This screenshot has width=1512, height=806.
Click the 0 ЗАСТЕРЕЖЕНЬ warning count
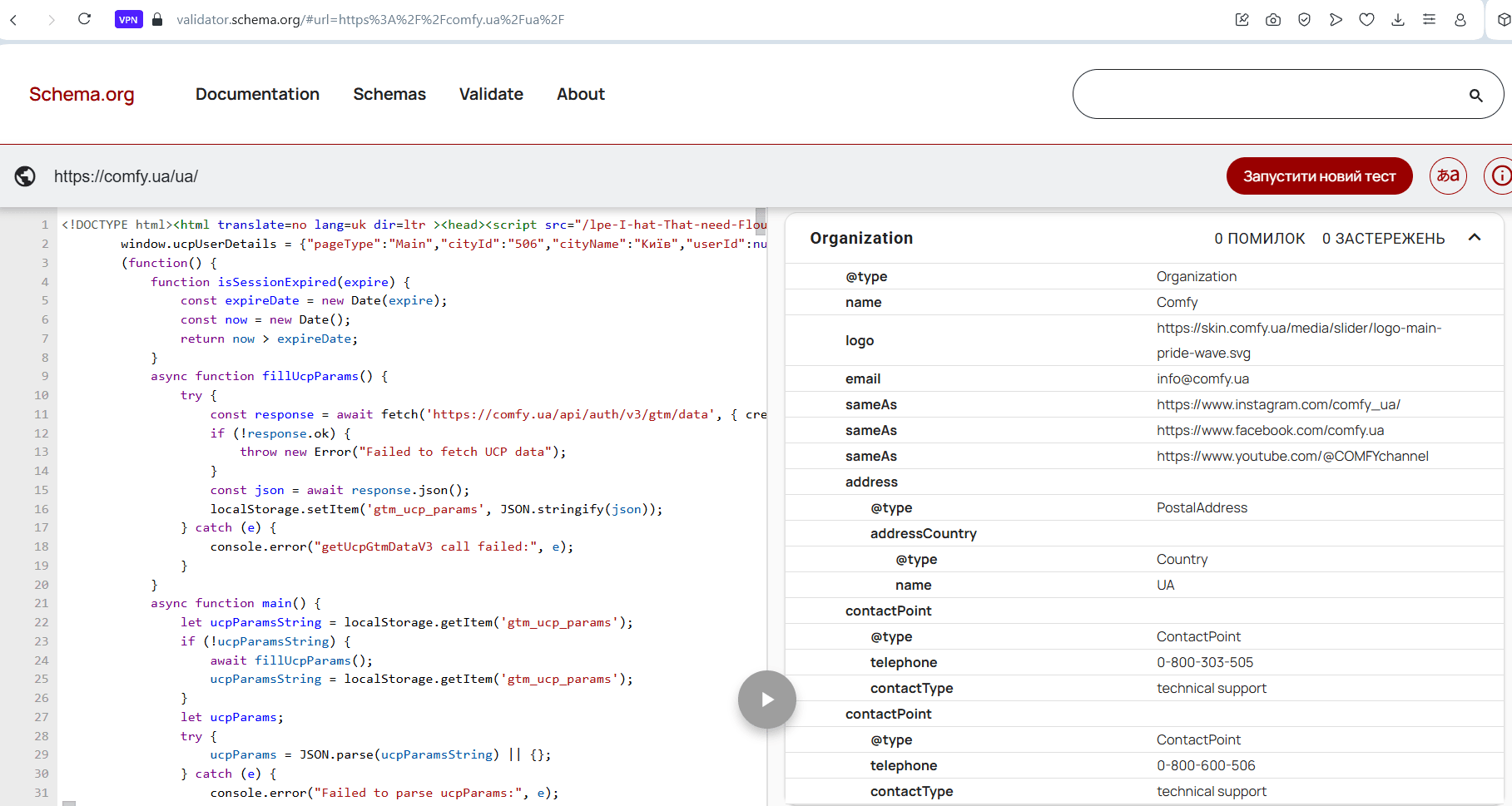[1383, 239]
